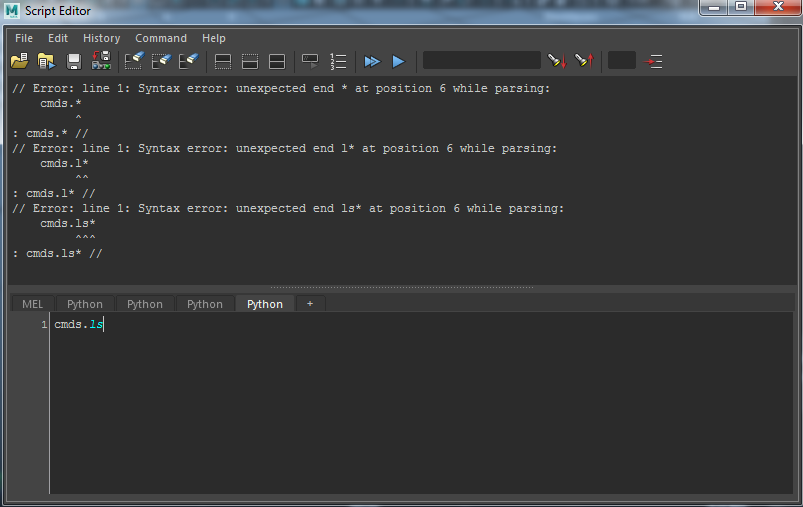This screenshot has width=803, height=507.
Task: Open the Help menu
Action: click(214, 38)
